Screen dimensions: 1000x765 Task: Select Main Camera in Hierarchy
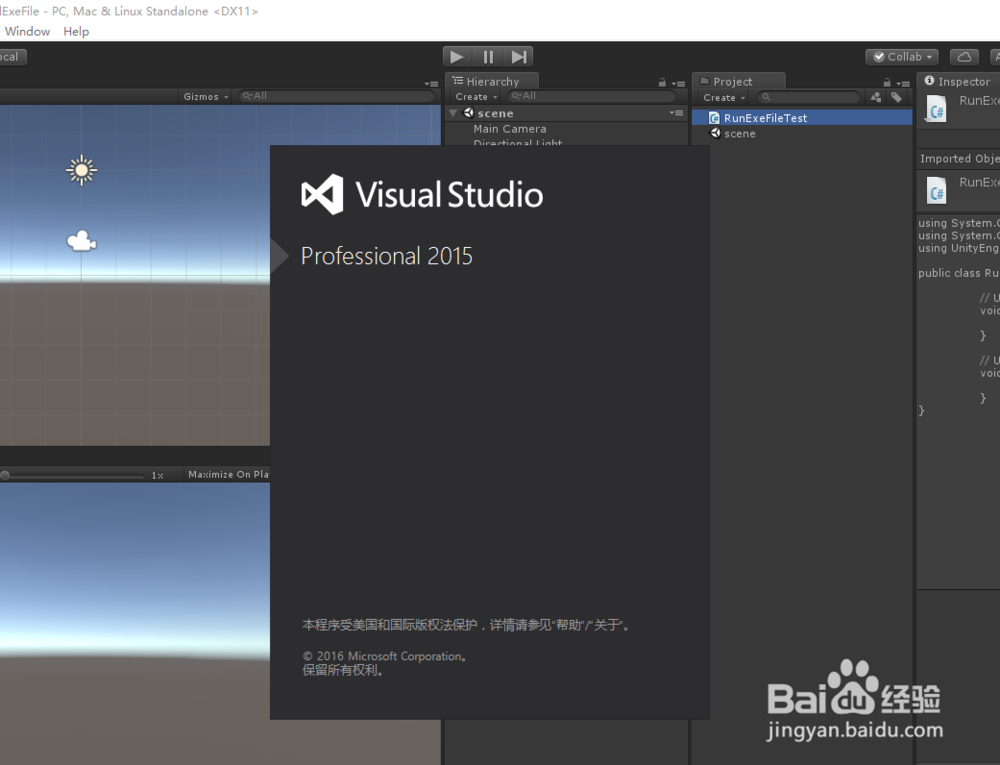point(510,129)
